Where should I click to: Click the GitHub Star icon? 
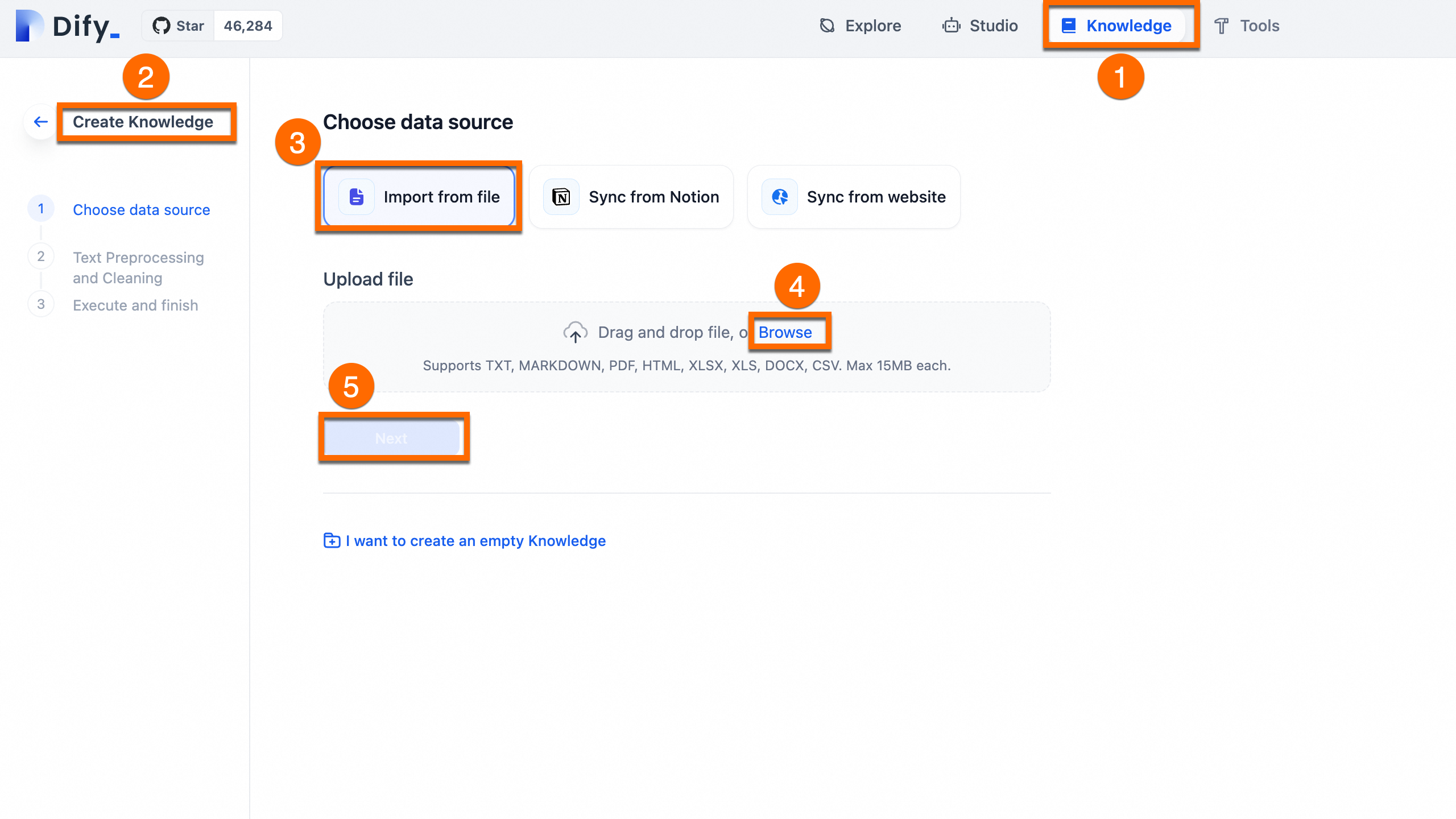coord(162,26)
